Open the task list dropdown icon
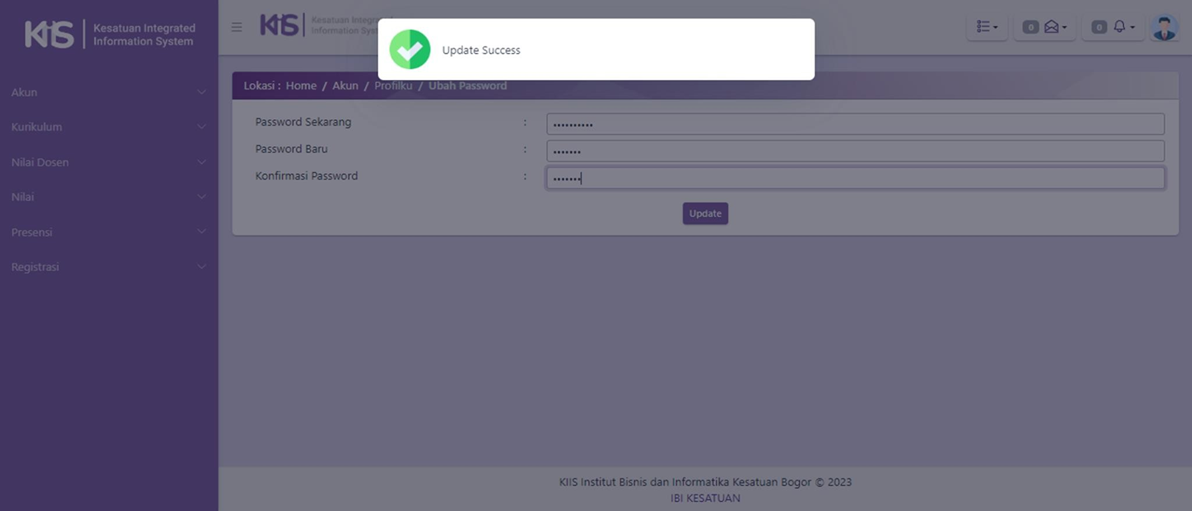The width and height of the screenshot is (1192, 511). tap(986, 27)
